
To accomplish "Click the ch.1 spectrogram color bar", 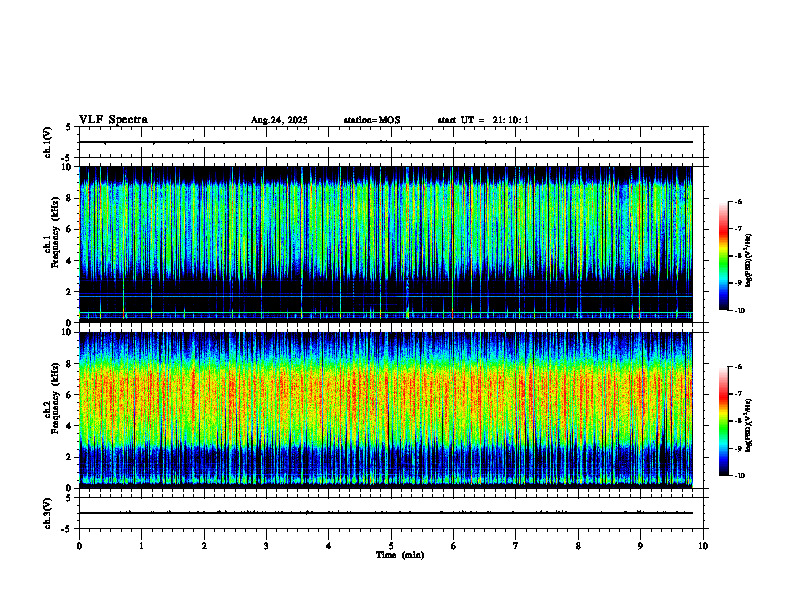I will (x=723, y=256).
